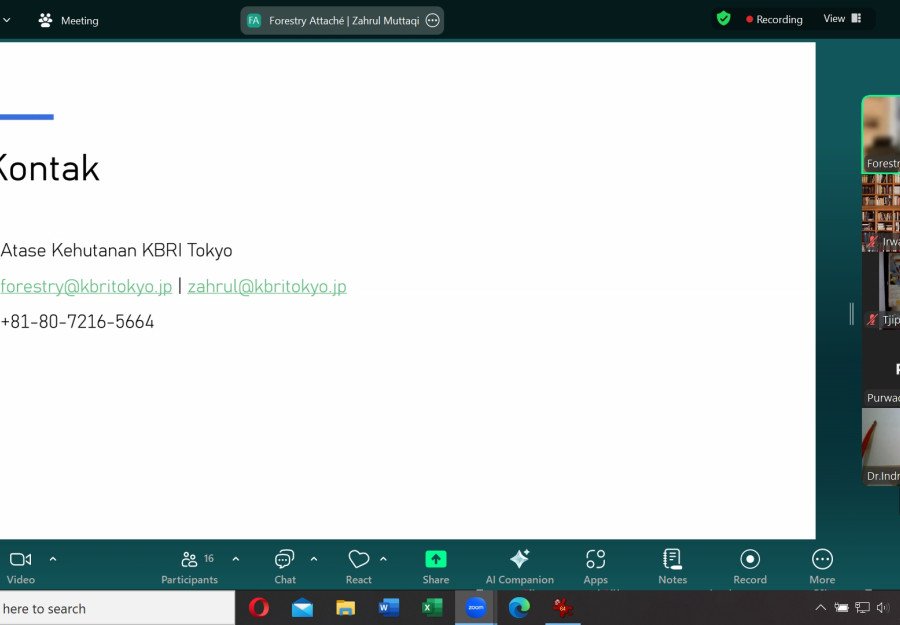Click the chevron beside Meeting
This screenshot has width=900, height=625.
[6, 21]
